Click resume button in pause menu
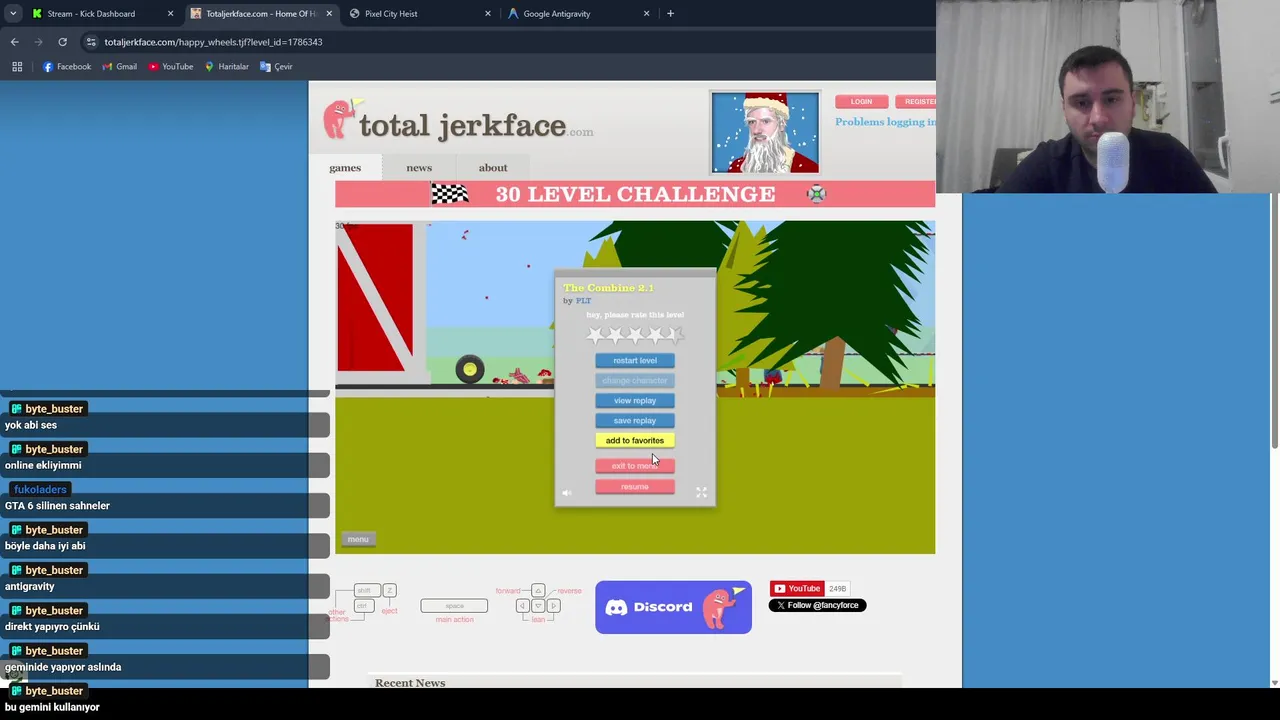1280x720 pixels. point(635,487)
